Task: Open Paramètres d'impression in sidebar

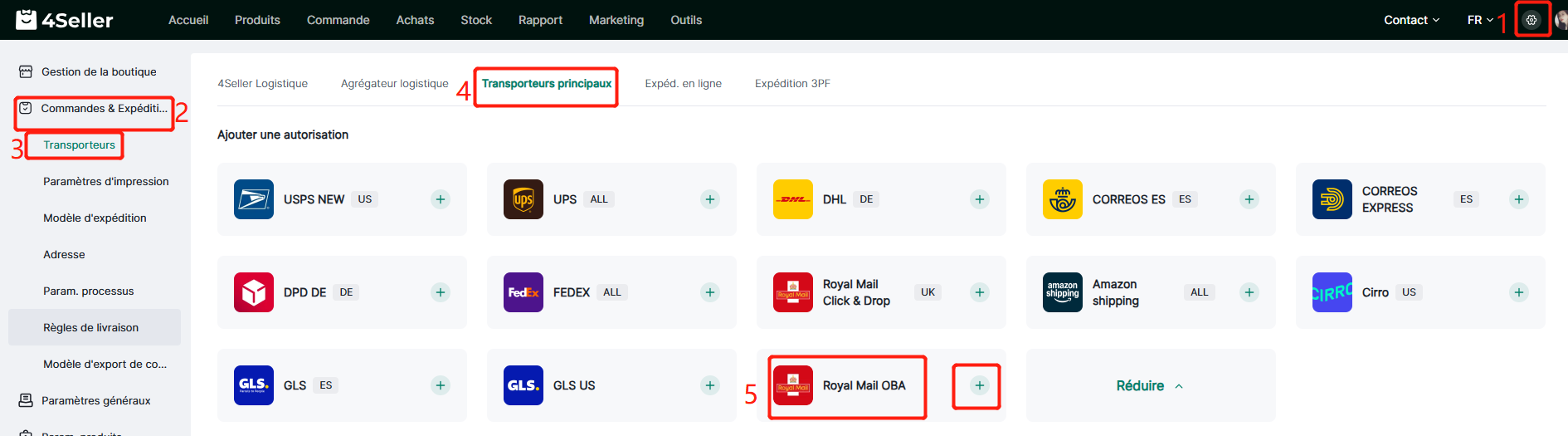Action: point(105,181)
